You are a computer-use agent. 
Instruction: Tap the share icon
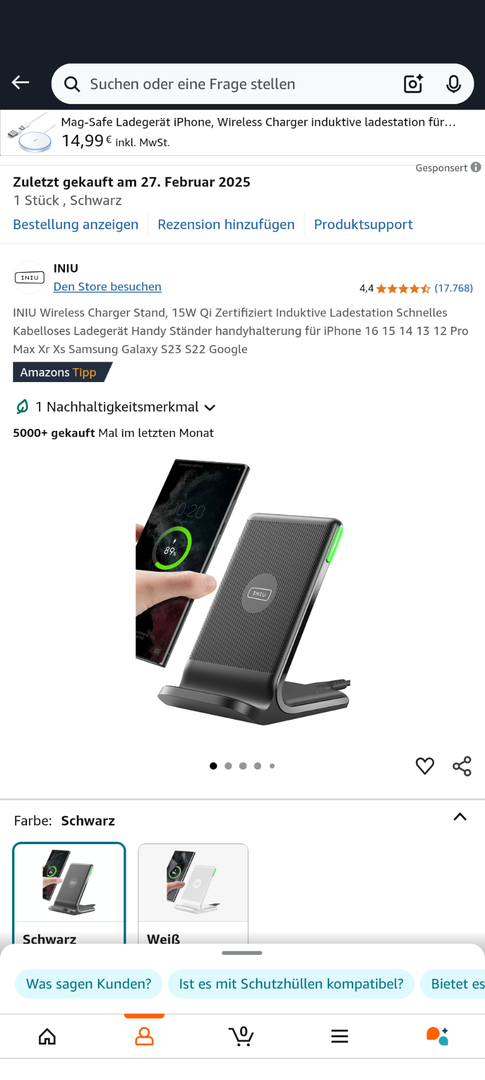click(x=462, y=766)
